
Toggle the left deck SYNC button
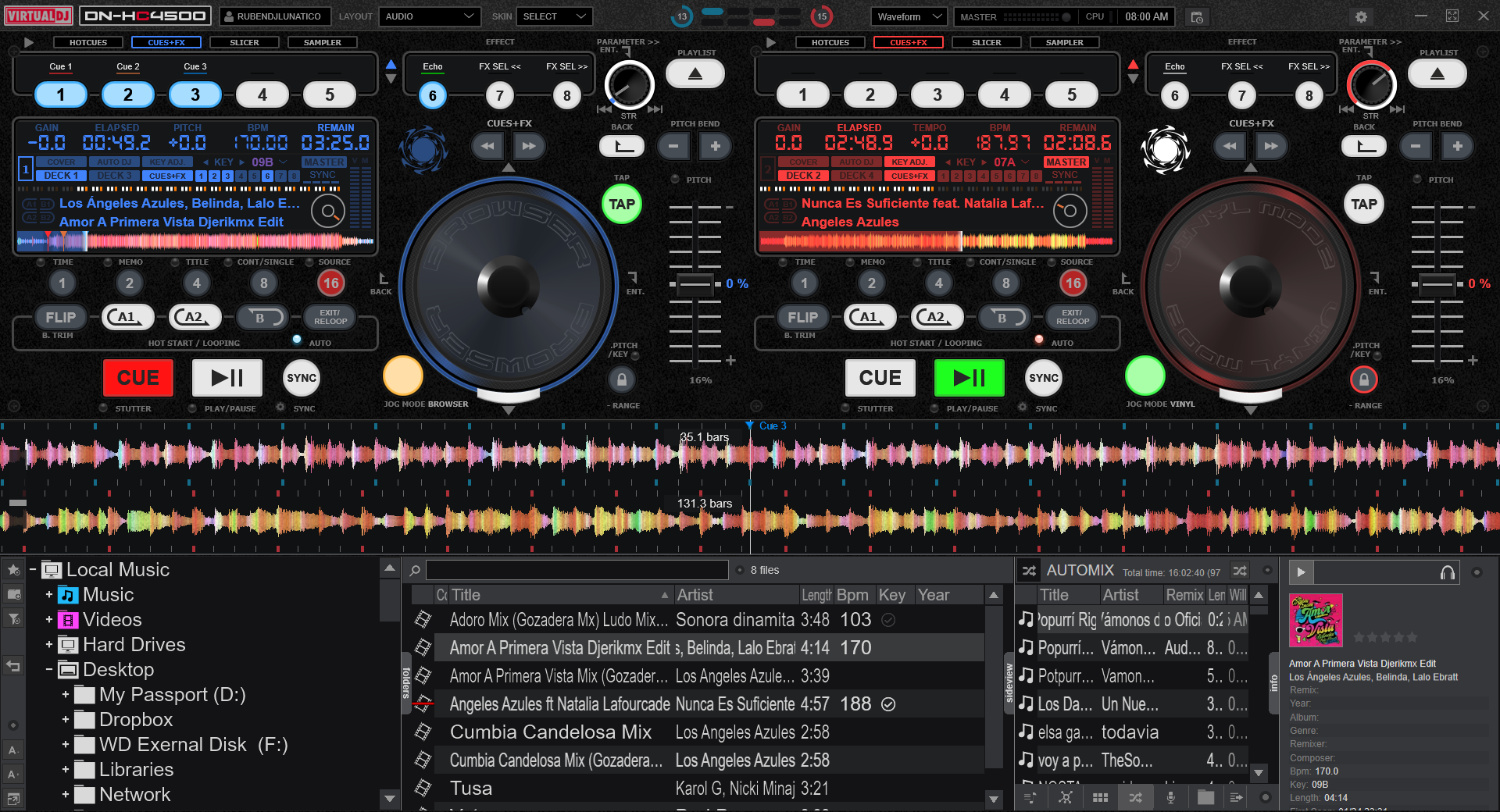click(302, 378)
